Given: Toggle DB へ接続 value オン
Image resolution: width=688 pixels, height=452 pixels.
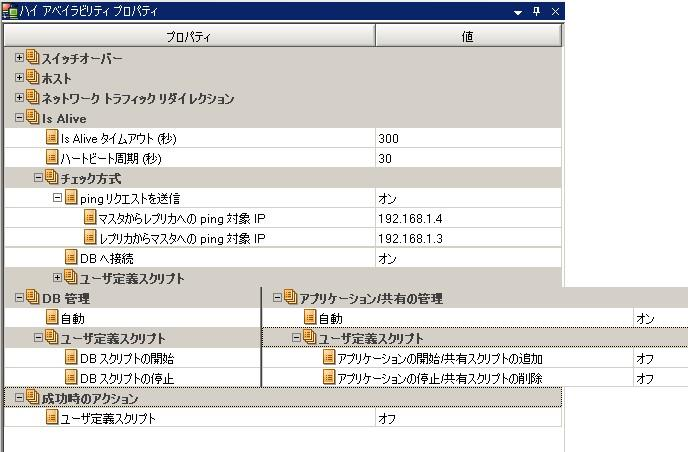Looking at the screenshot, I should (468, 258).
